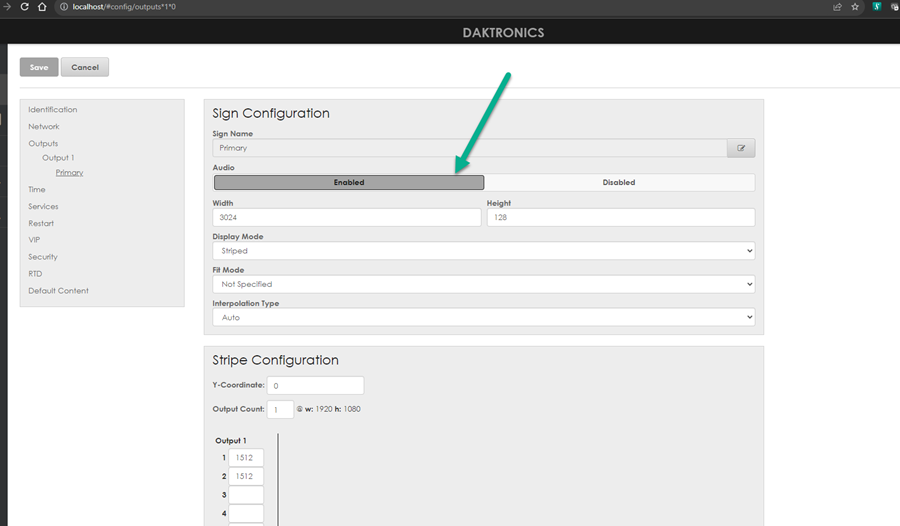The image size is (900, 526).
Task: Open the Display Mode dropdown
Action: (483, 251)
